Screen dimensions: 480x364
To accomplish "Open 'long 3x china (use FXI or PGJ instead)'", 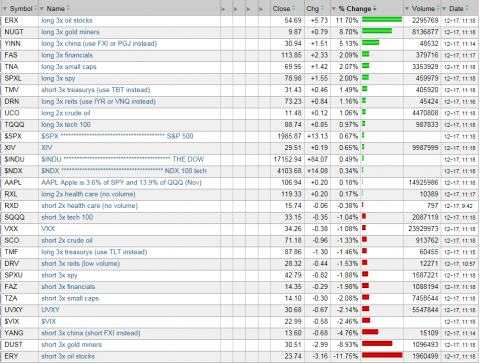I will pyautogui.click(x=99, y=43).
